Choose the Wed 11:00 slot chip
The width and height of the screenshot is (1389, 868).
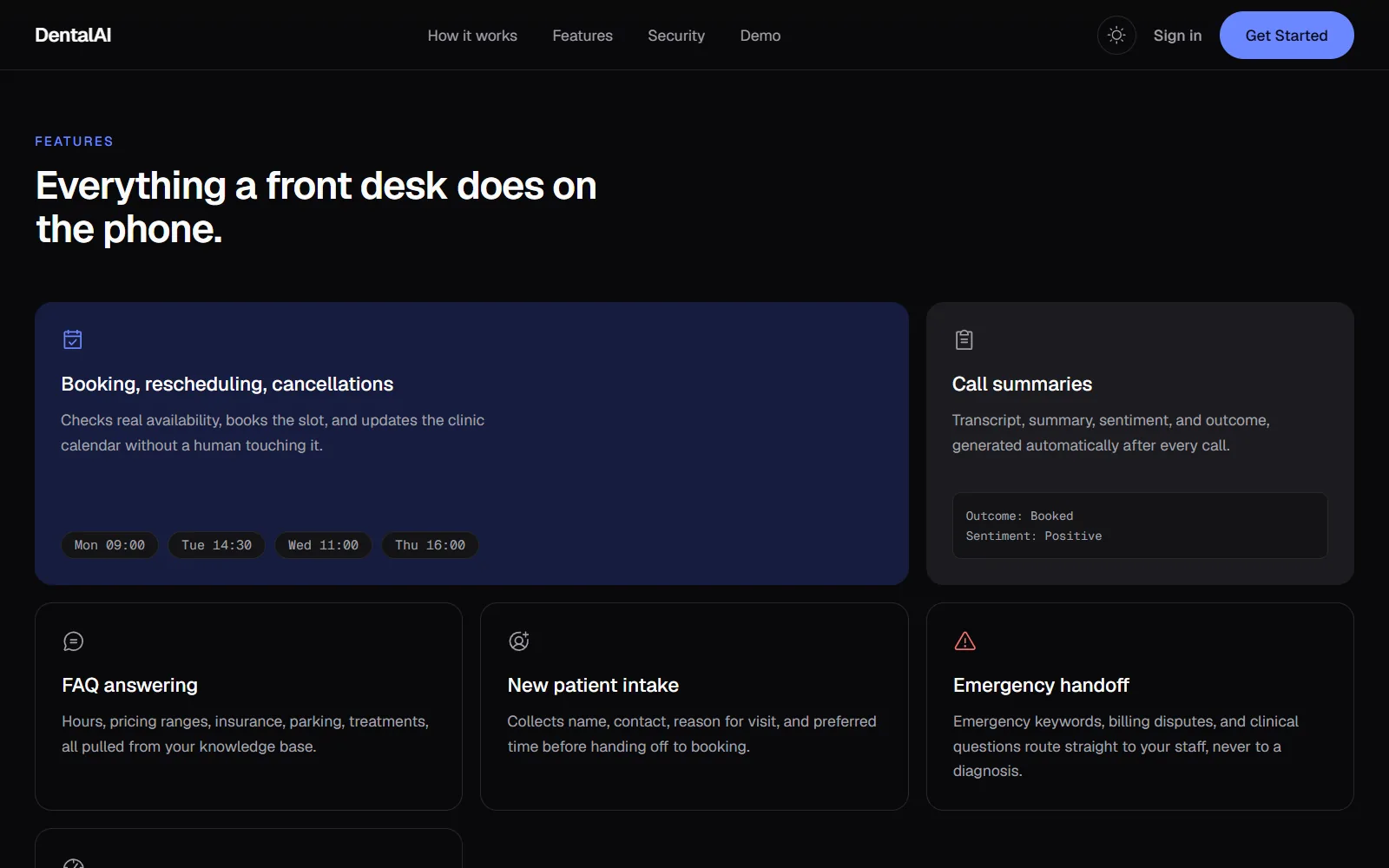click(323, 545)
